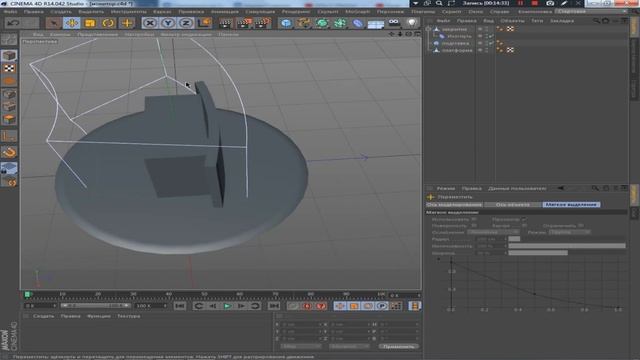Toggle the X axis lock

[x=150, y=23]
